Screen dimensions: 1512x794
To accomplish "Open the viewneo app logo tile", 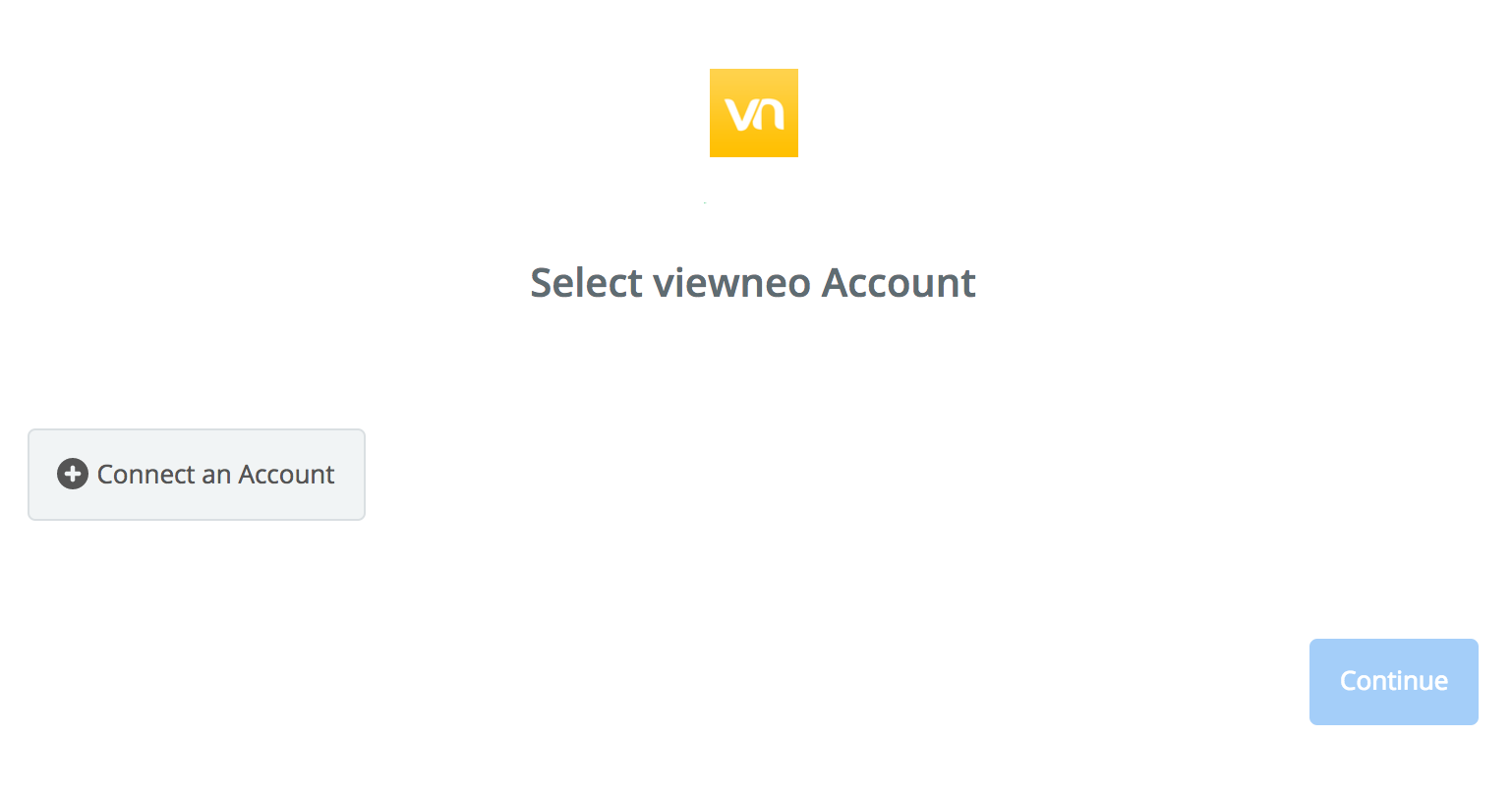I will pos(754,113).
